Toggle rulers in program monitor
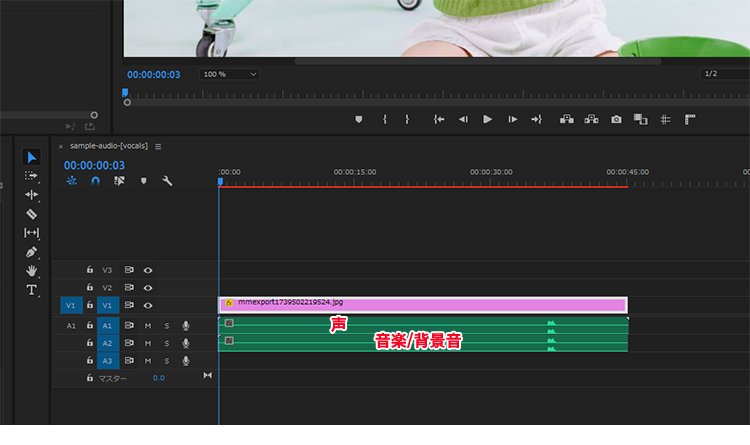 690,120
